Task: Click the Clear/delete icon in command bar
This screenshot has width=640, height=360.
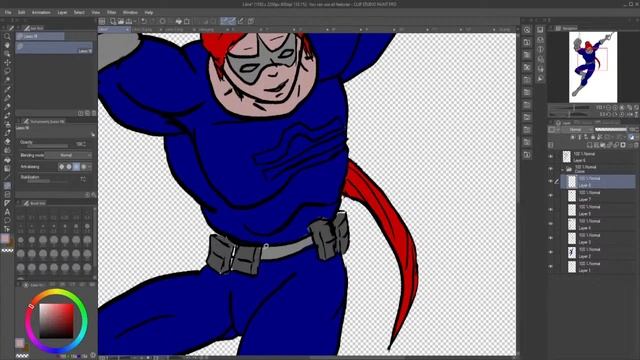Action: (x=162, y=21)
